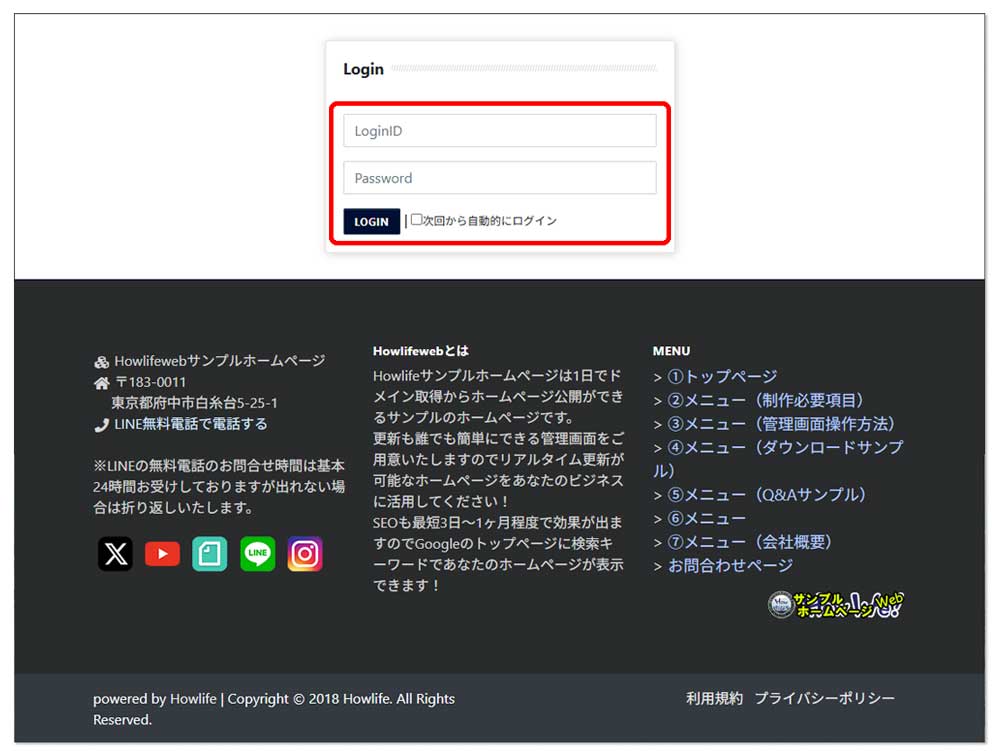1000x751 pixels.
Task: Click the home icon beside 〒183-0011
Action: pos(101,383)
